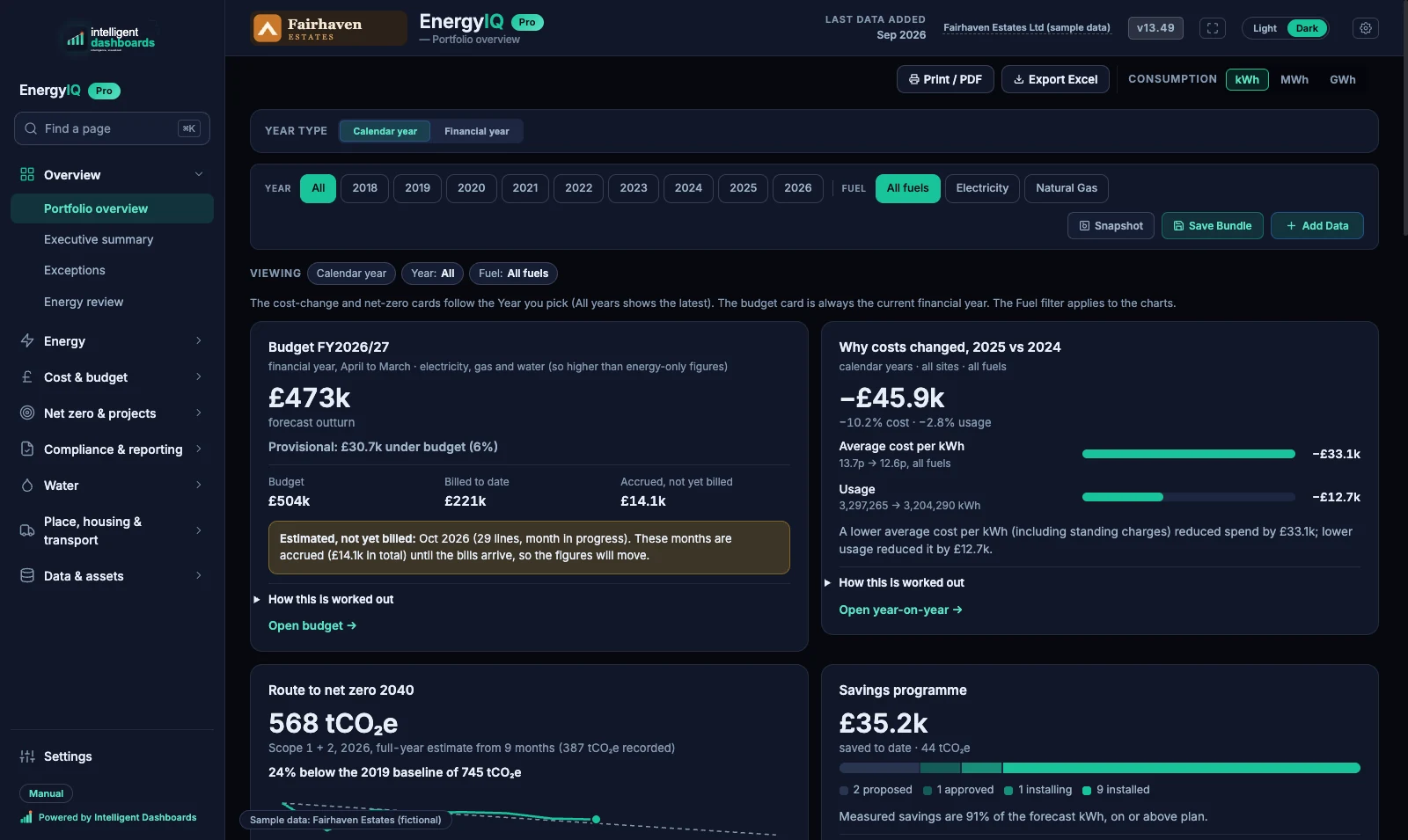Click the Settings sliders icon
Screen dimensions: 1408x840
tap(27, 756)
